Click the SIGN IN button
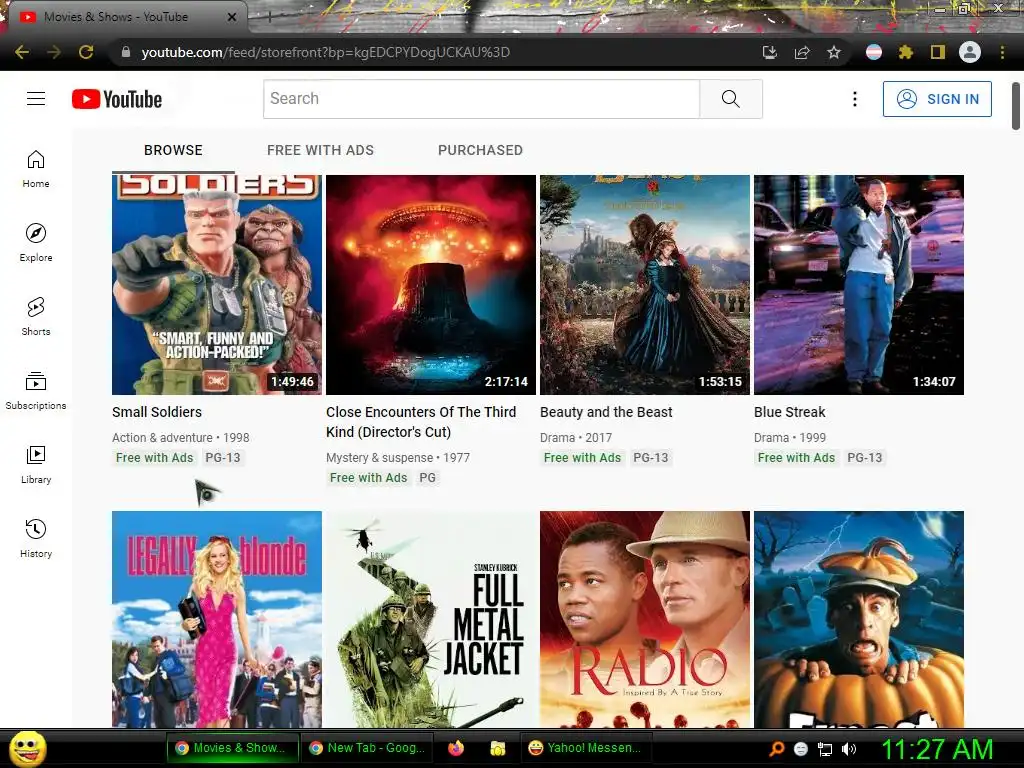 [937, 99]
